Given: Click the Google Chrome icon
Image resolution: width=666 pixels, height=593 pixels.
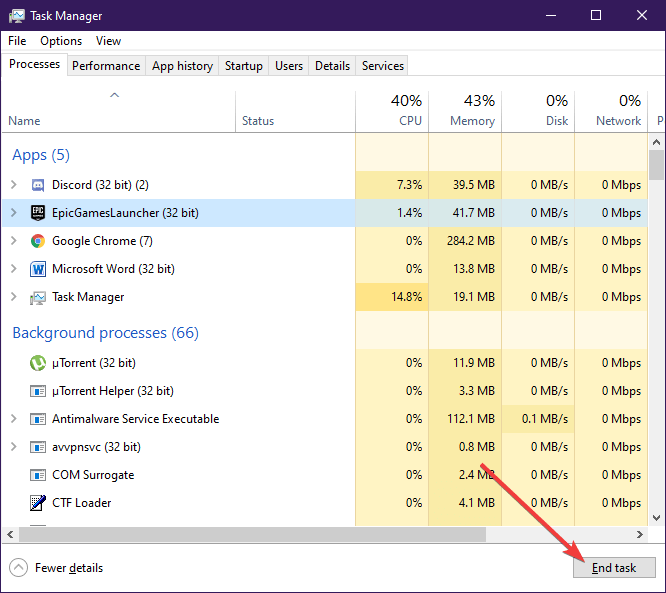Looking at the screenshot, I should pyautogui.click(x=38, y=241).
